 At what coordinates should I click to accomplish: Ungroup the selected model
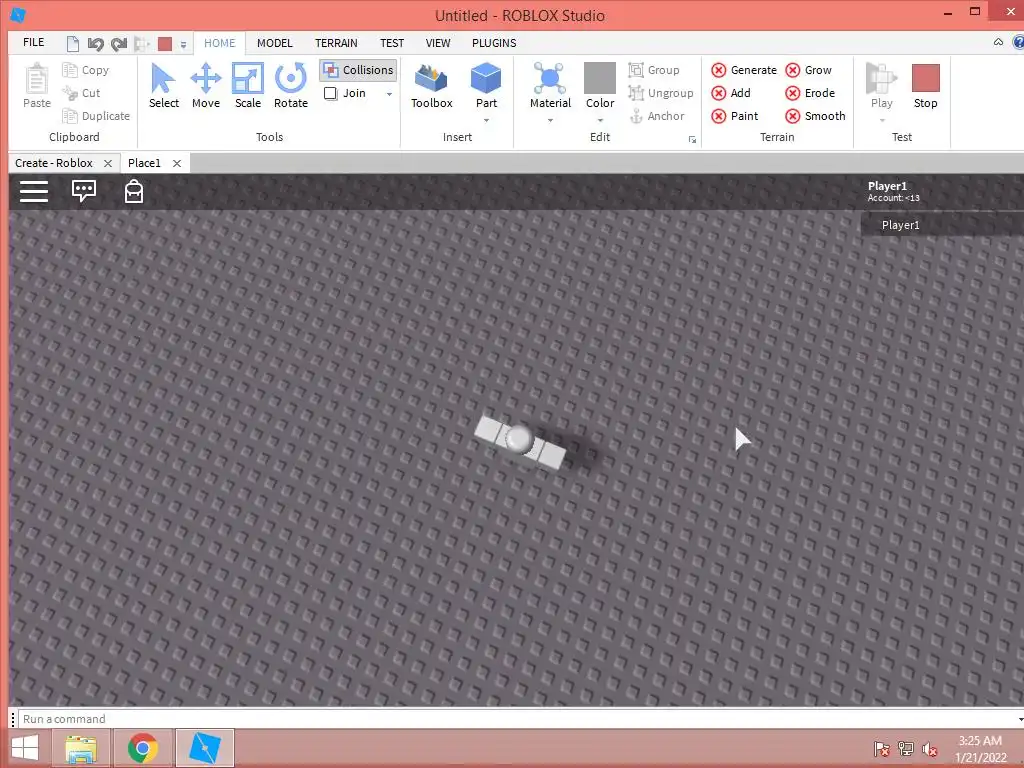[x=661, y=93]
